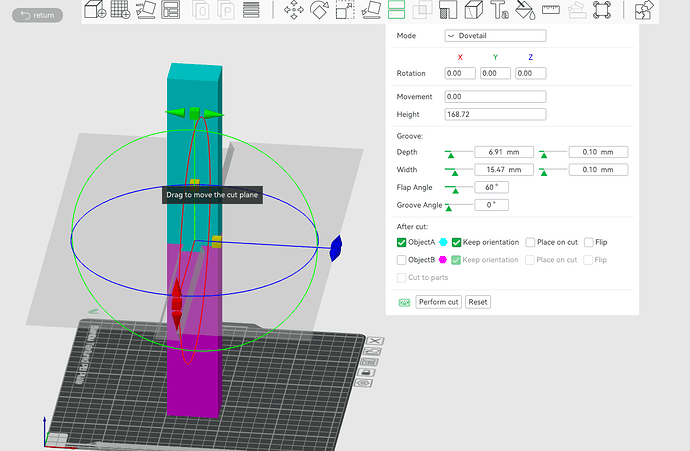
Task: Click the Add object cube icon
Action: [x=95, y=9]
